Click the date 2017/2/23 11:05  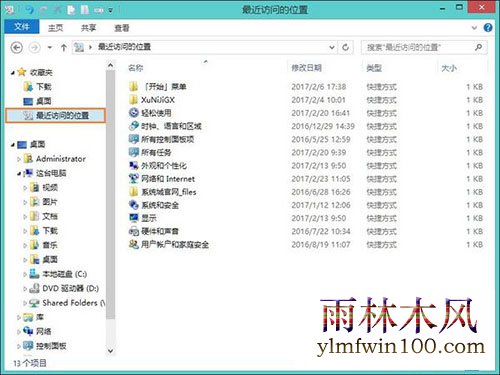(x=321, y=179)
